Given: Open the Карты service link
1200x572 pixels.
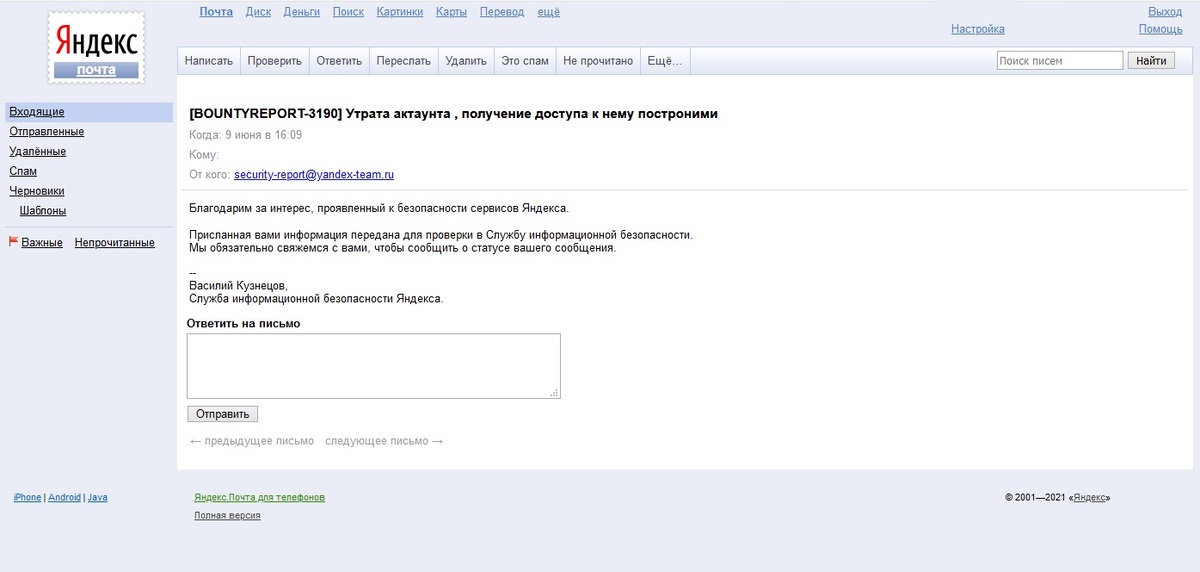Looking at the screenshot, I should point(452,12).
